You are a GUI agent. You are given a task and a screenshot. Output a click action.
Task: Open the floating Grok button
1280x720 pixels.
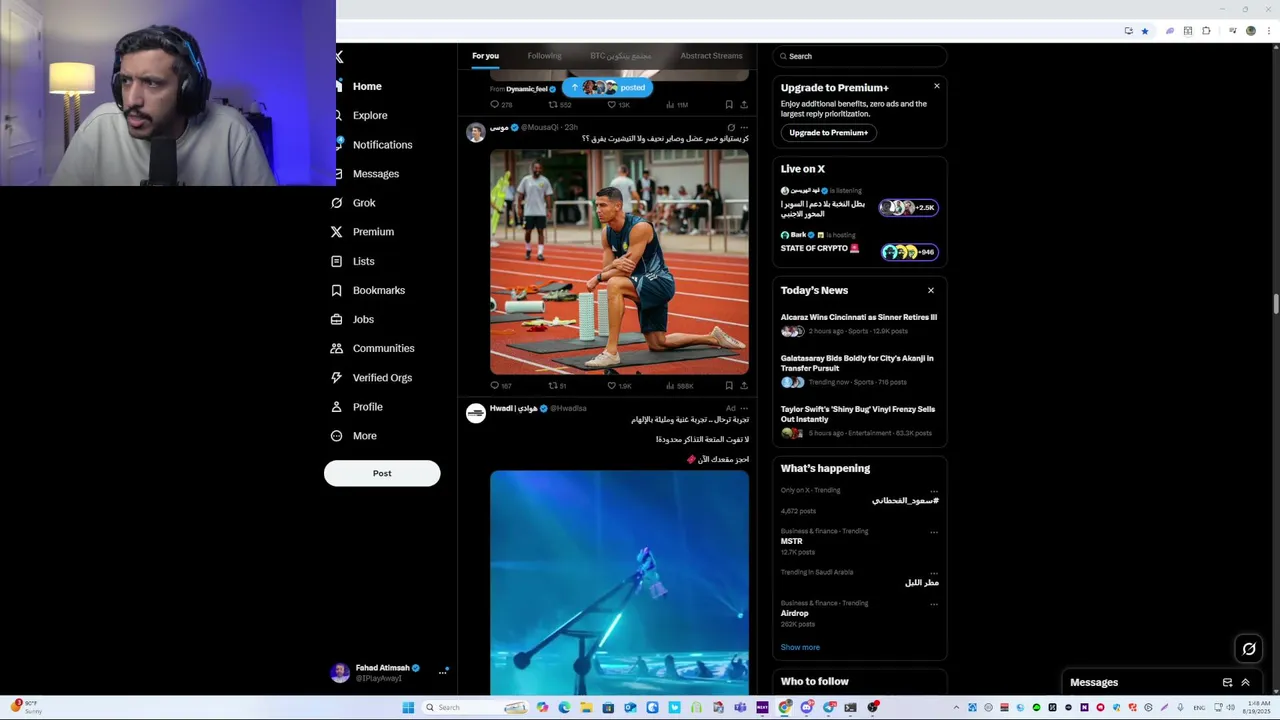[1249, 649]
